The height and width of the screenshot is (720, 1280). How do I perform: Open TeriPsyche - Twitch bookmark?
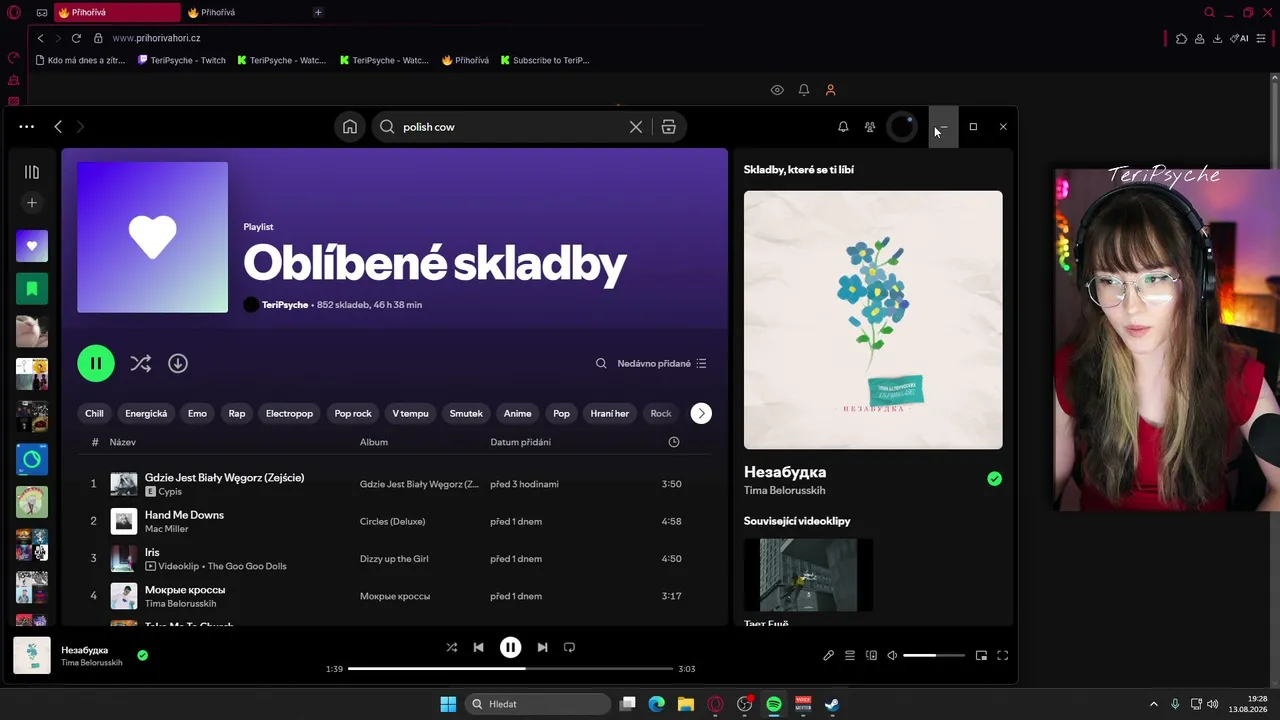(181, 60)
